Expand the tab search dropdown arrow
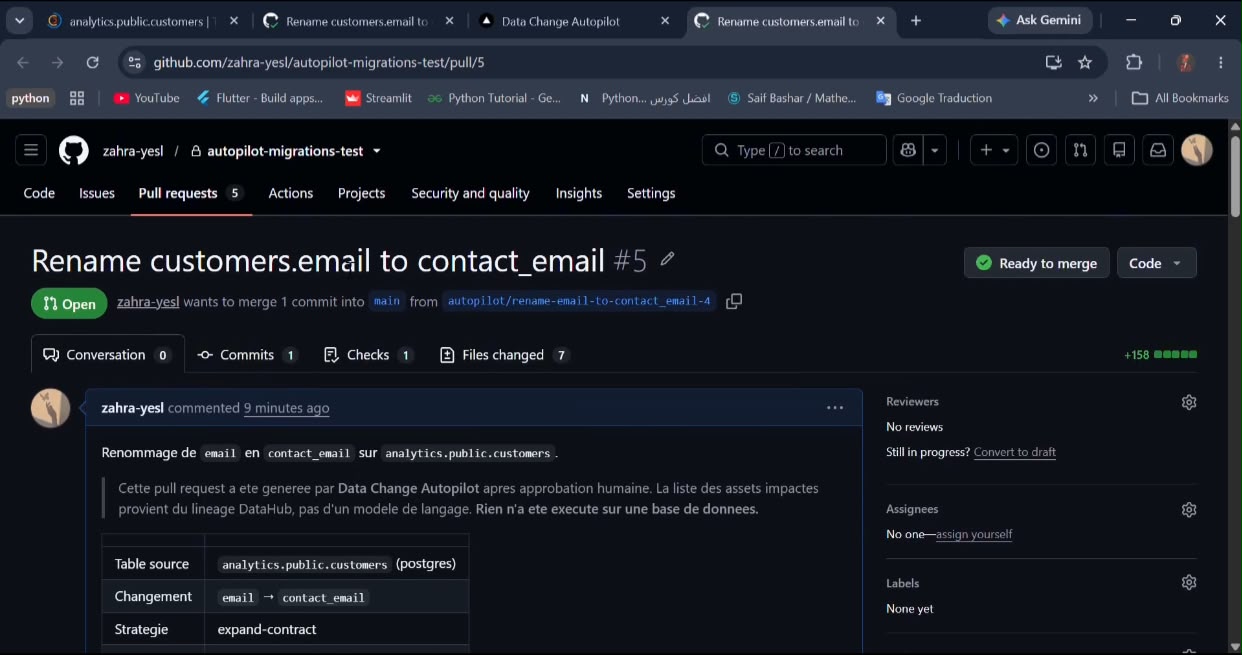Image resolution: width=1242 pixels, height=655 pixels. click(x=19, y=21)
